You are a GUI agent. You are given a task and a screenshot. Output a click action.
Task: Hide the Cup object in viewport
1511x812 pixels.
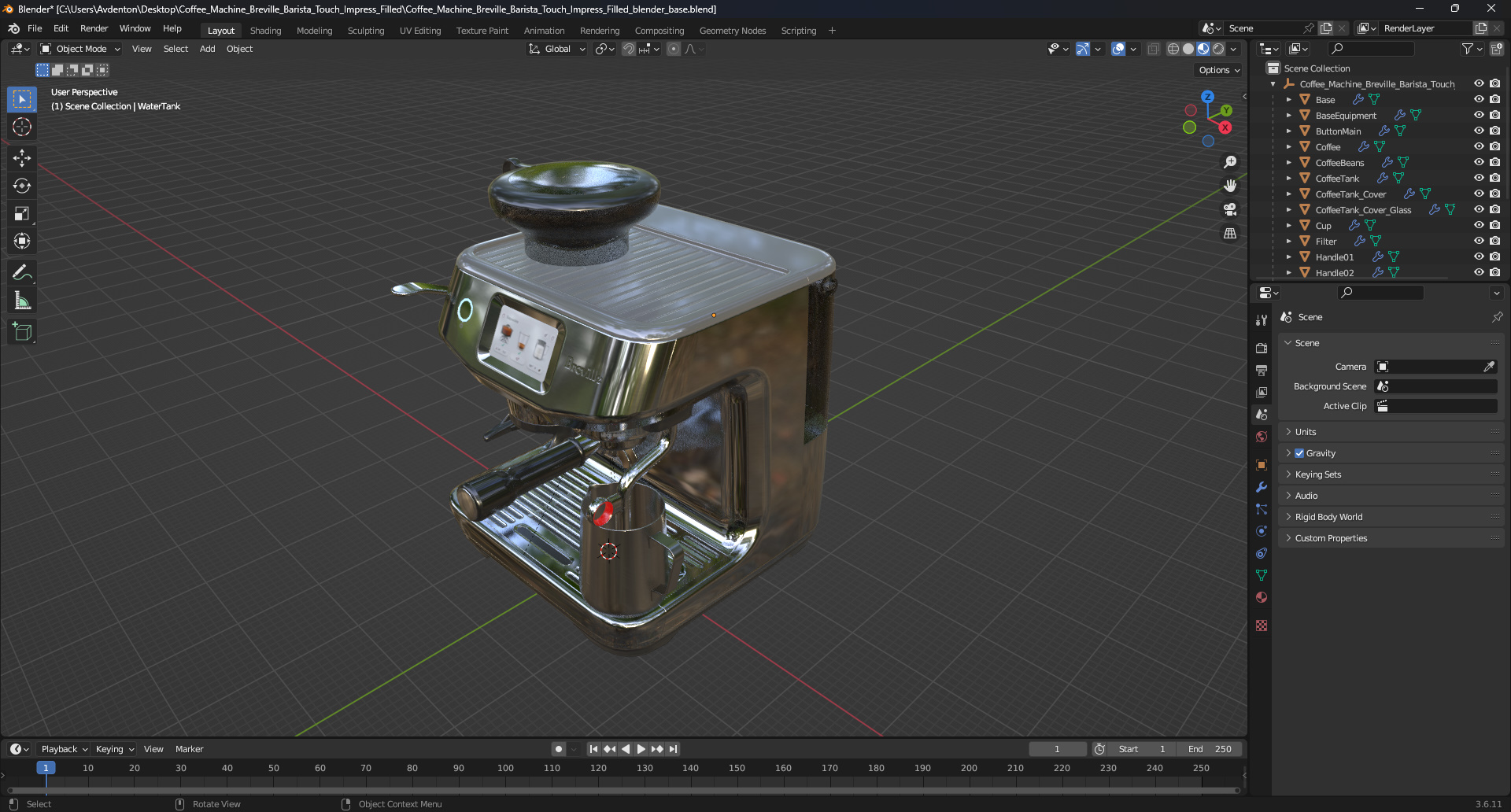click(x=1479, y=225)
